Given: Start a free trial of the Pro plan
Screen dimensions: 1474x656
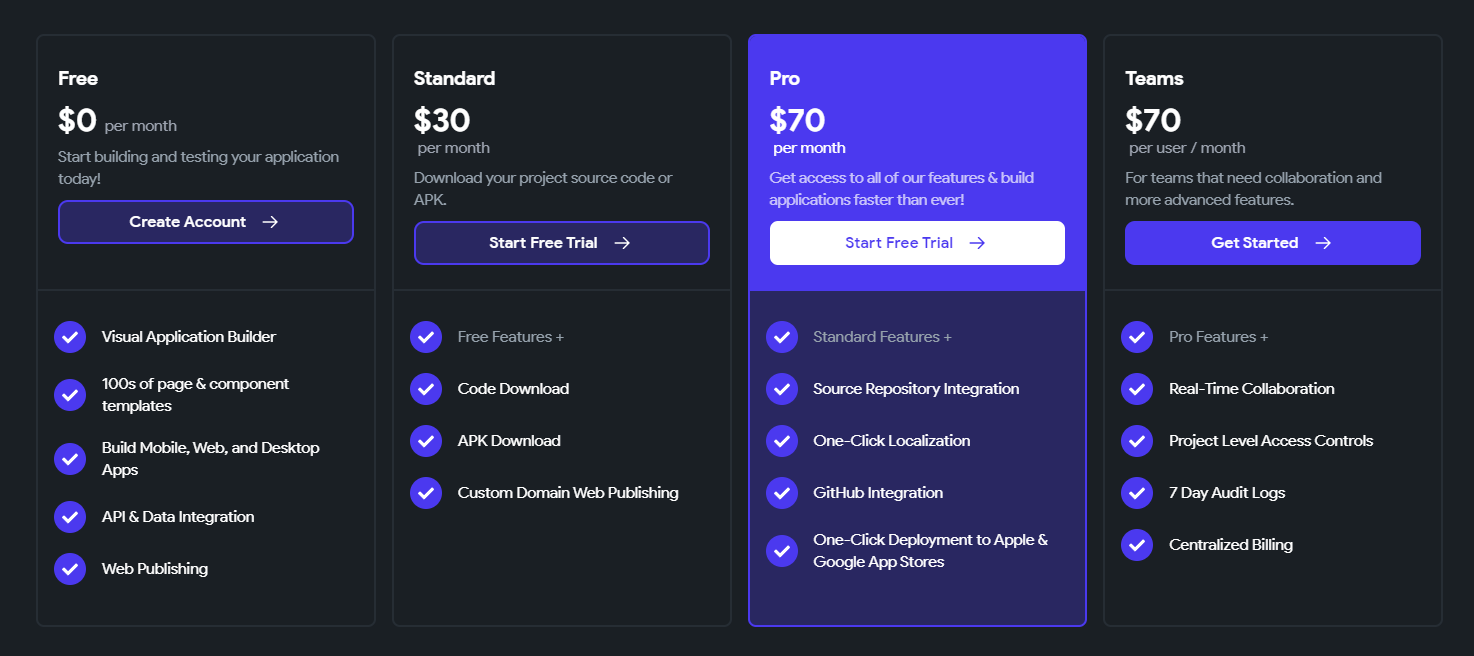Looking at the screenshot, I should tap(916, 242).
